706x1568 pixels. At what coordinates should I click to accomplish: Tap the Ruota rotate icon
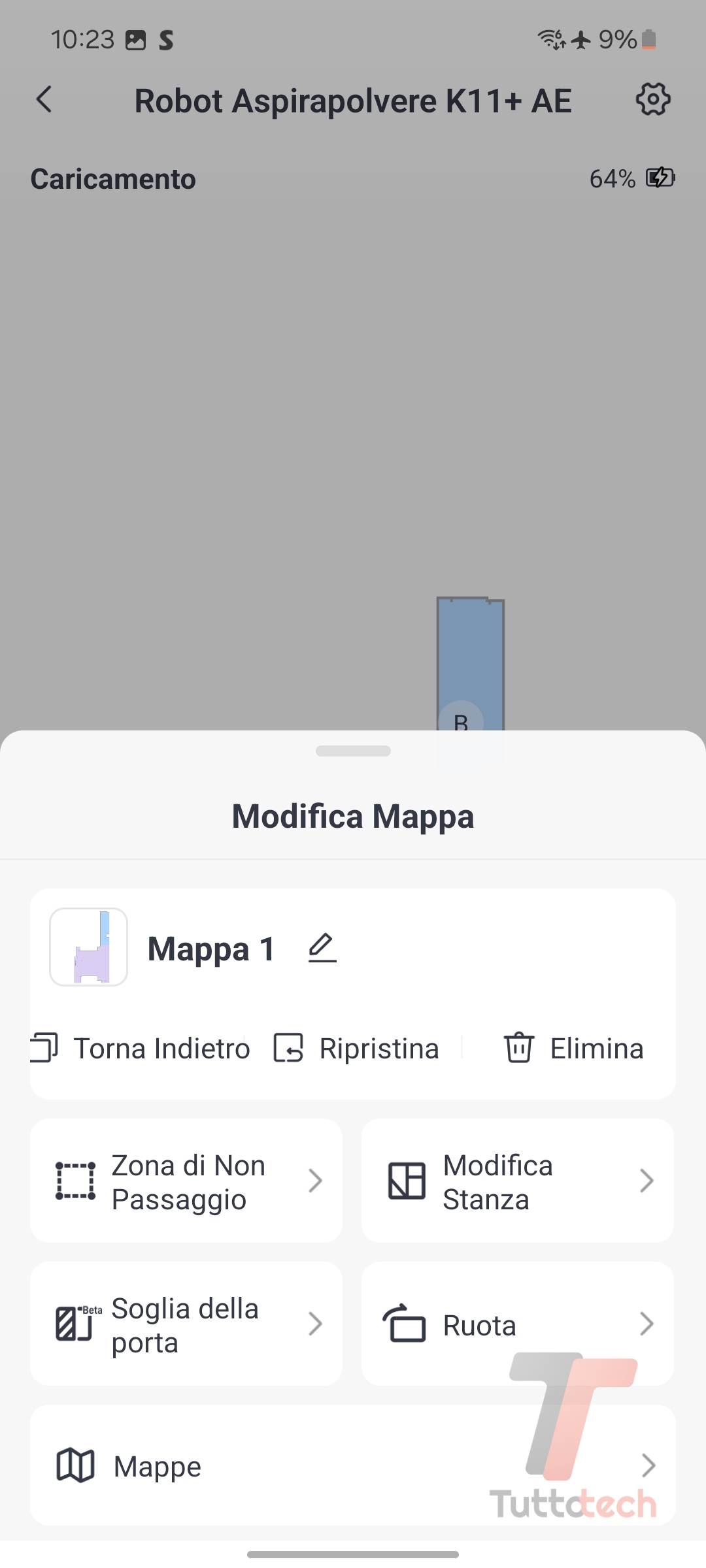[x=405, y=1324]
